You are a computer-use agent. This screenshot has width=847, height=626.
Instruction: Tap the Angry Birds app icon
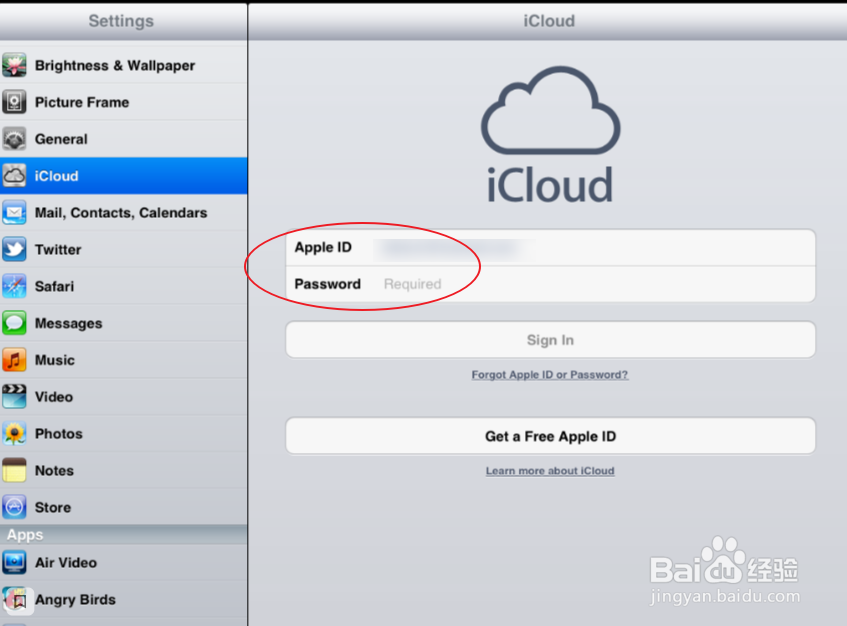pos(16,600)
